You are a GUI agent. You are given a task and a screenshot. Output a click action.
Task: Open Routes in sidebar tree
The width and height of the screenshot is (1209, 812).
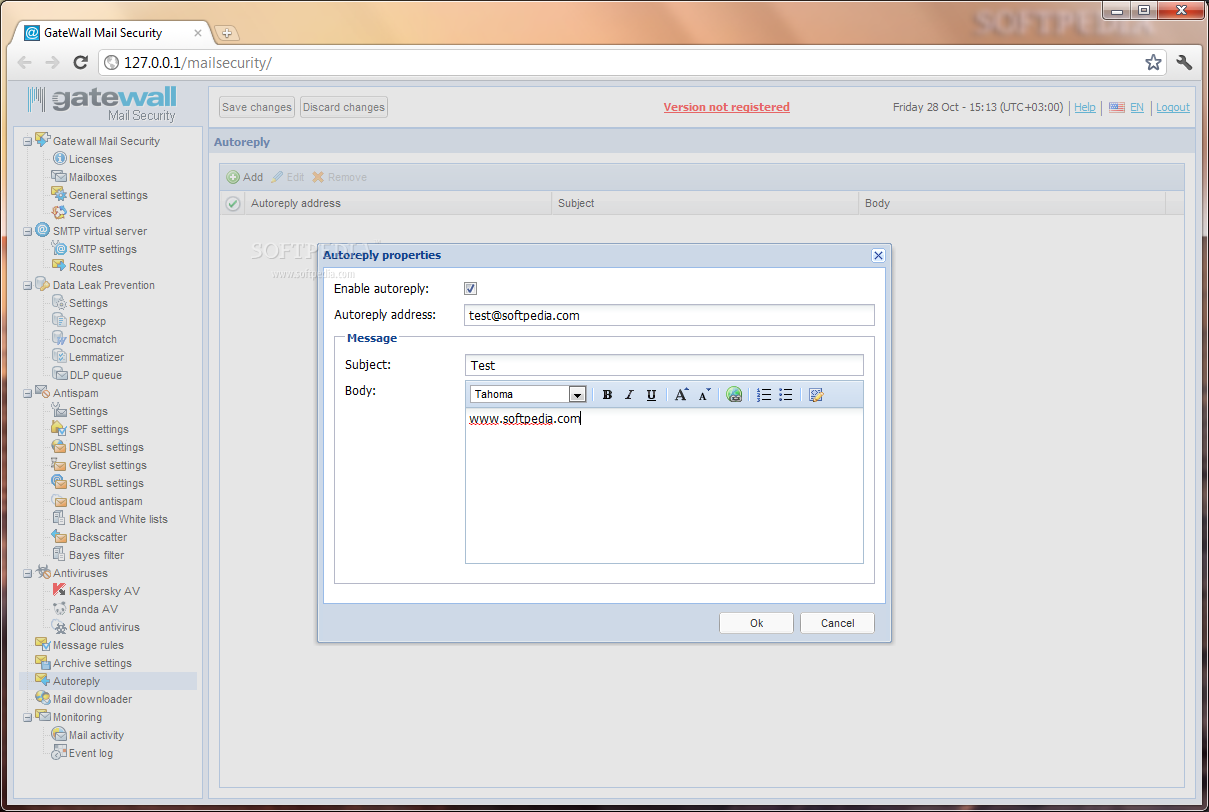point(86,267)
